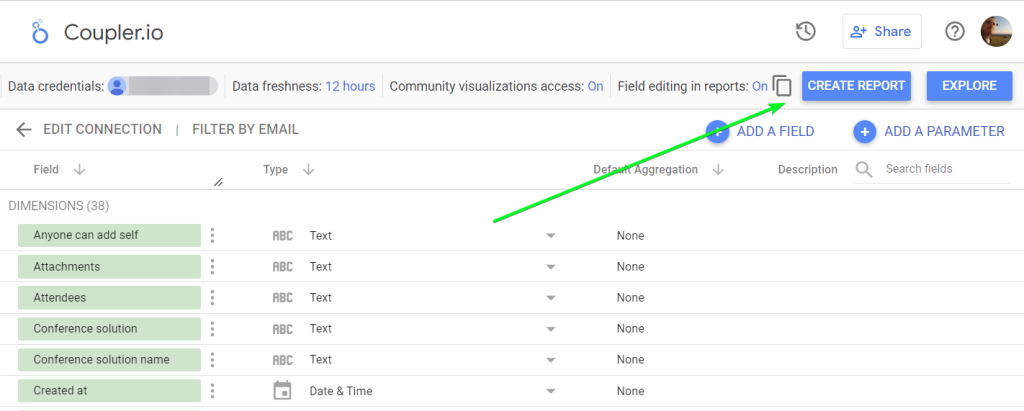Click the Data credentials owner avatar
This screenshot has height=411, width=1024.
pos(117,86)
